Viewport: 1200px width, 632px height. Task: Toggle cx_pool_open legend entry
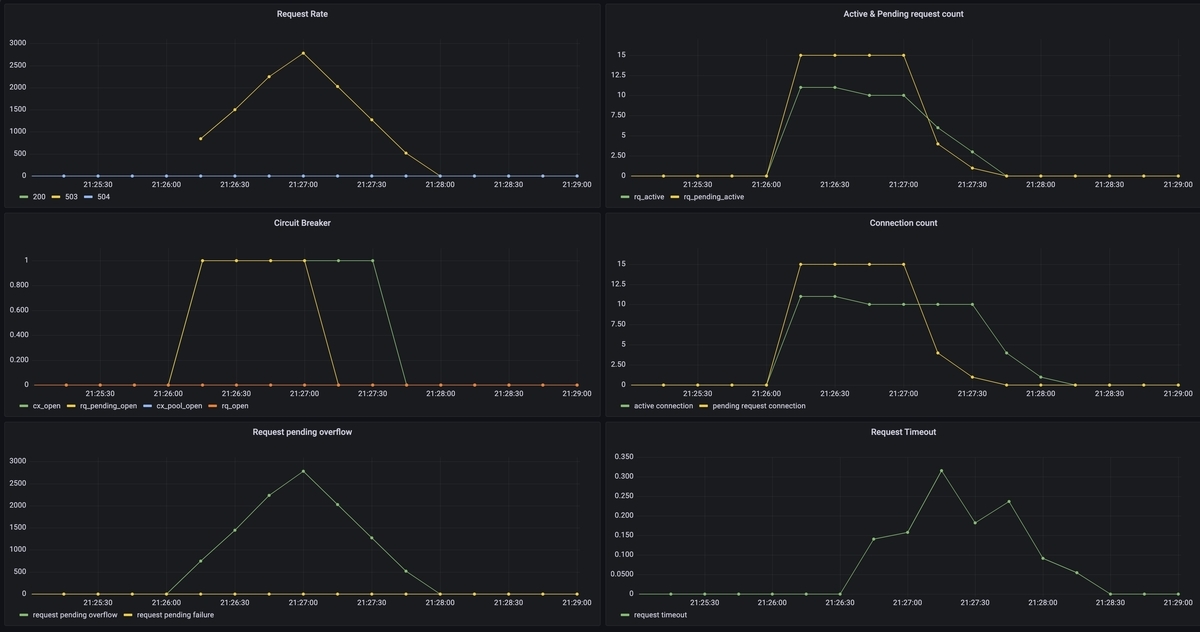[178, 406]
